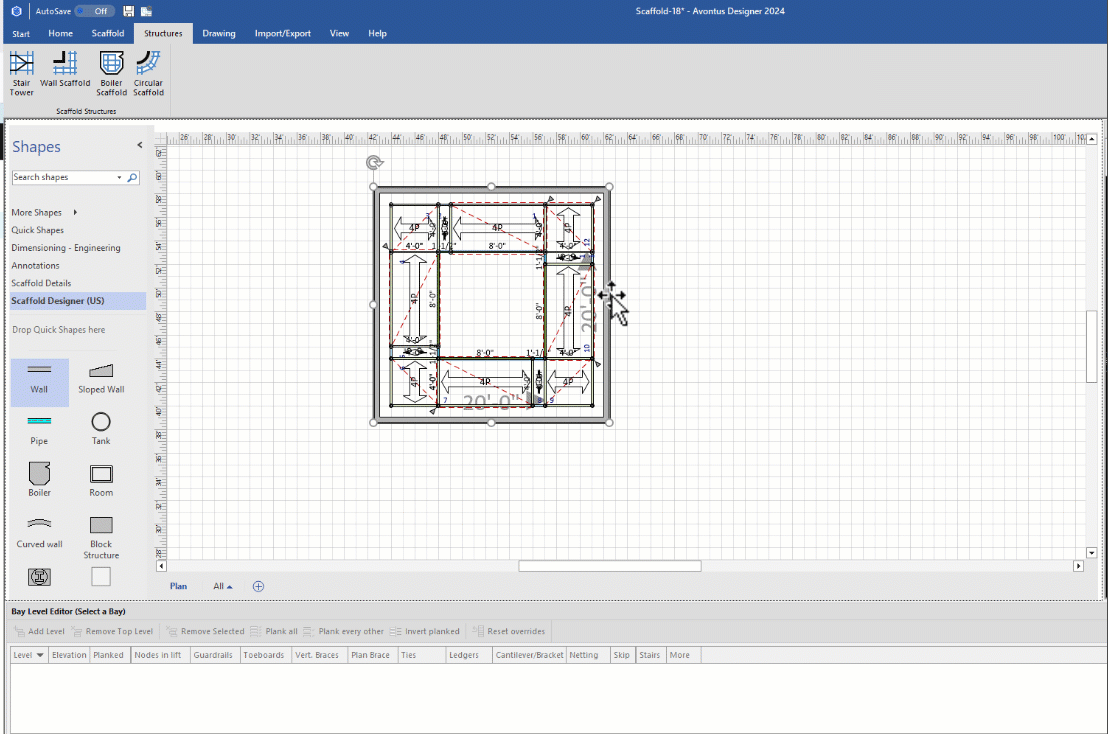Click the Wall Scaffold tool
1108x734 pixels.
point(65,70)
